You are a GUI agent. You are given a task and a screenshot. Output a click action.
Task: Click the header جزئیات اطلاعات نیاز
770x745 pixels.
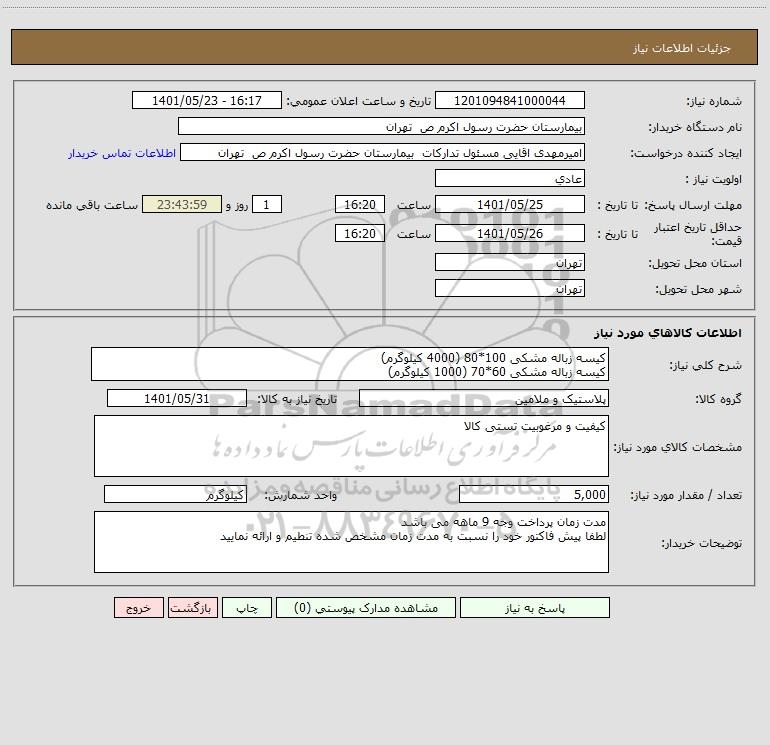(x=682, y=48)
